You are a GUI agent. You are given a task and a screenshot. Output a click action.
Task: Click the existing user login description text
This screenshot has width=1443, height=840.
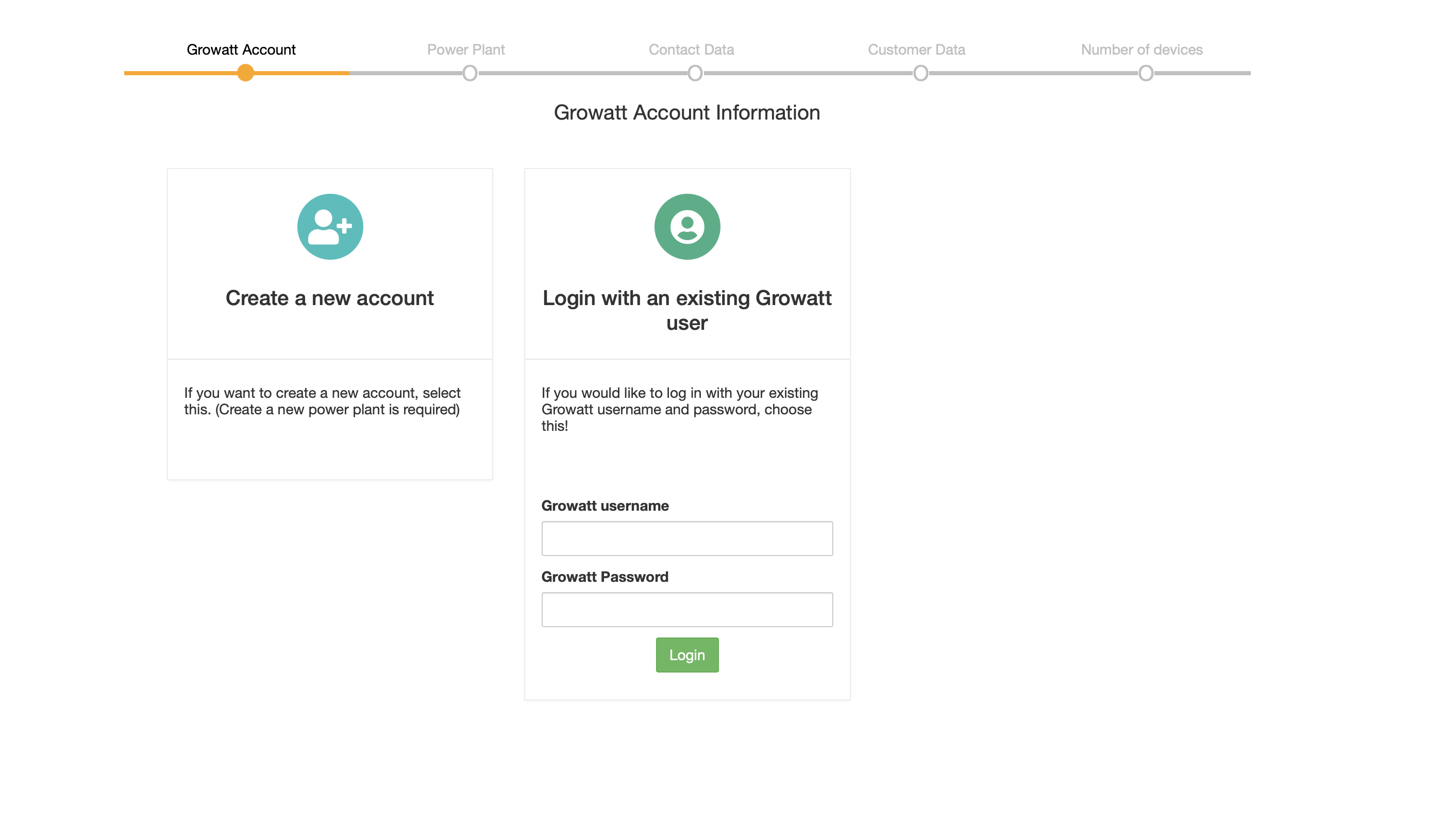(x=679, y=409)
